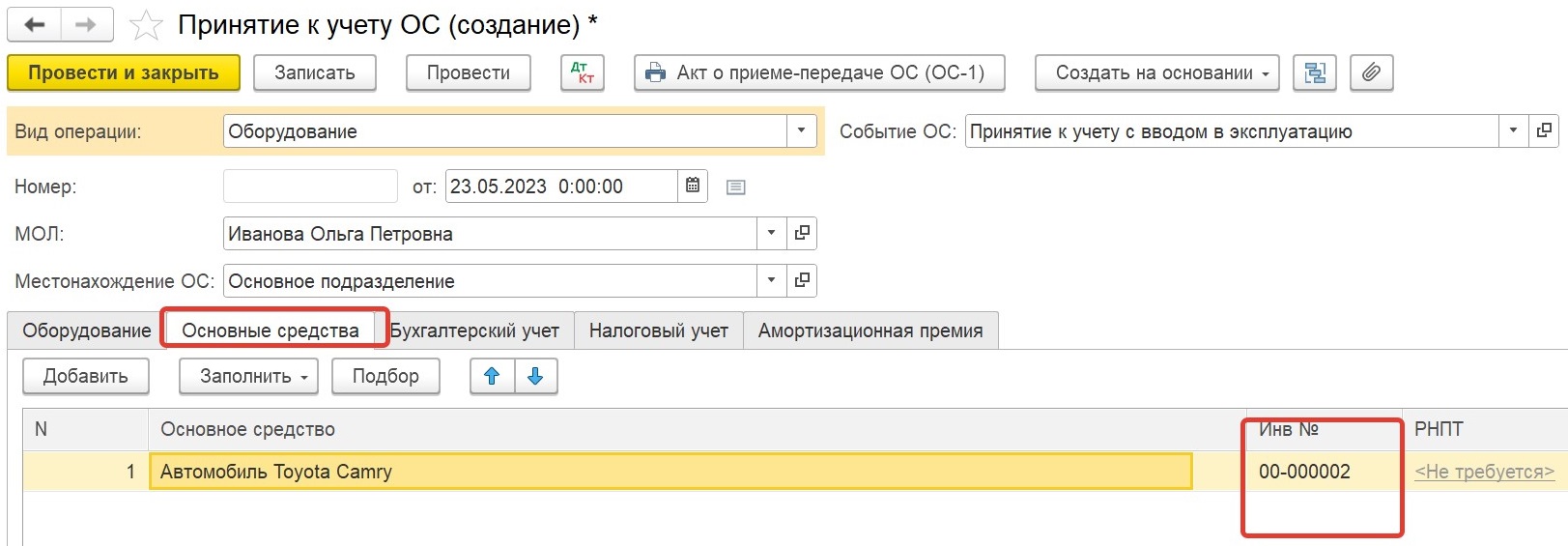Click into the Номер input field
1568x546 pixels.
(310, 186)
